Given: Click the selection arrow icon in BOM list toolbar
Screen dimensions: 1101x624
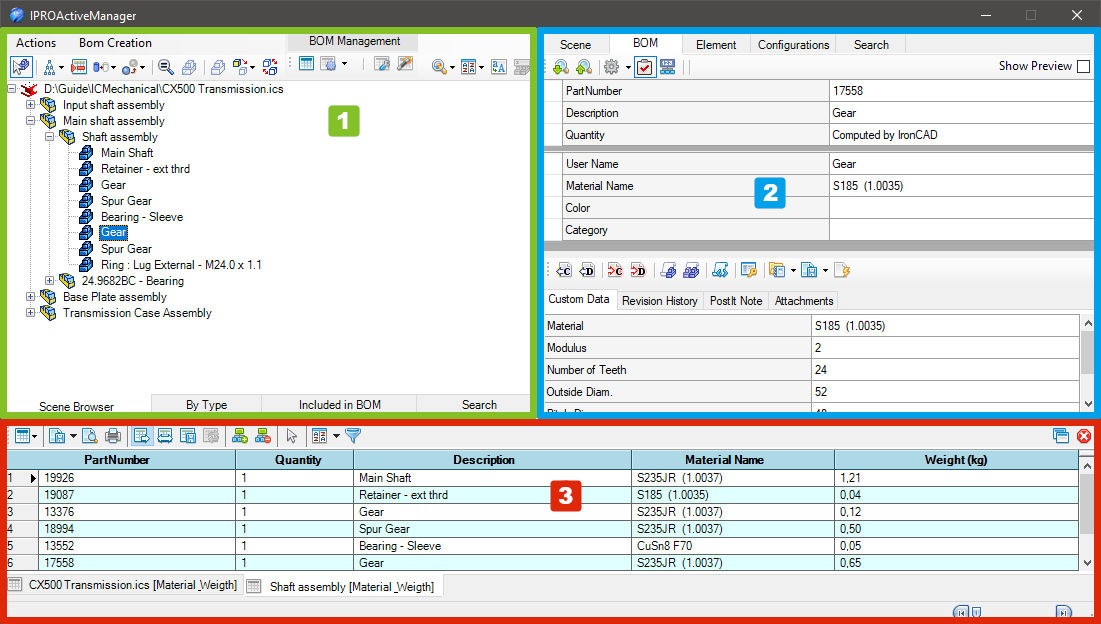Looking at the screenshot, I should [292, 436].
